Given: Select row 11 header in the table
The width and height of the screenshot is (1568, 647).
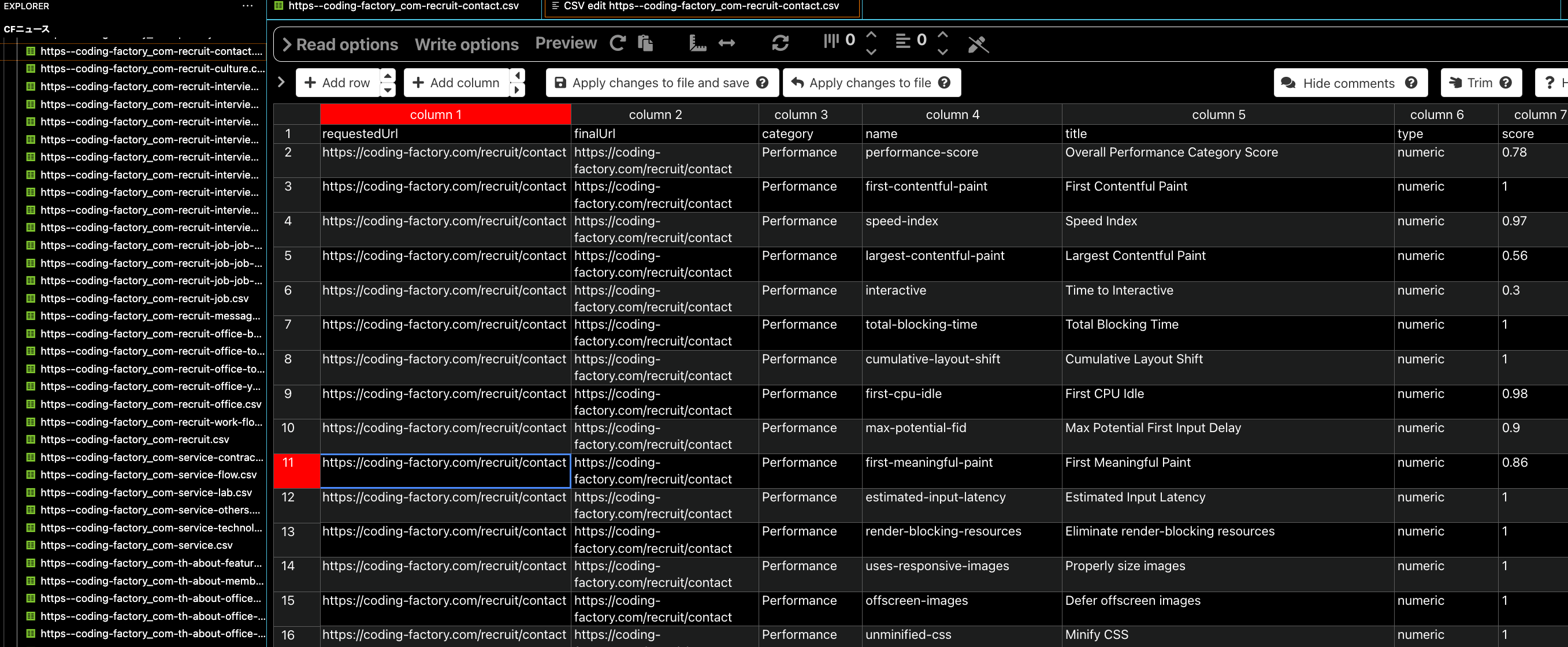Looking at the screenshot, I should (x=296, y=470).
